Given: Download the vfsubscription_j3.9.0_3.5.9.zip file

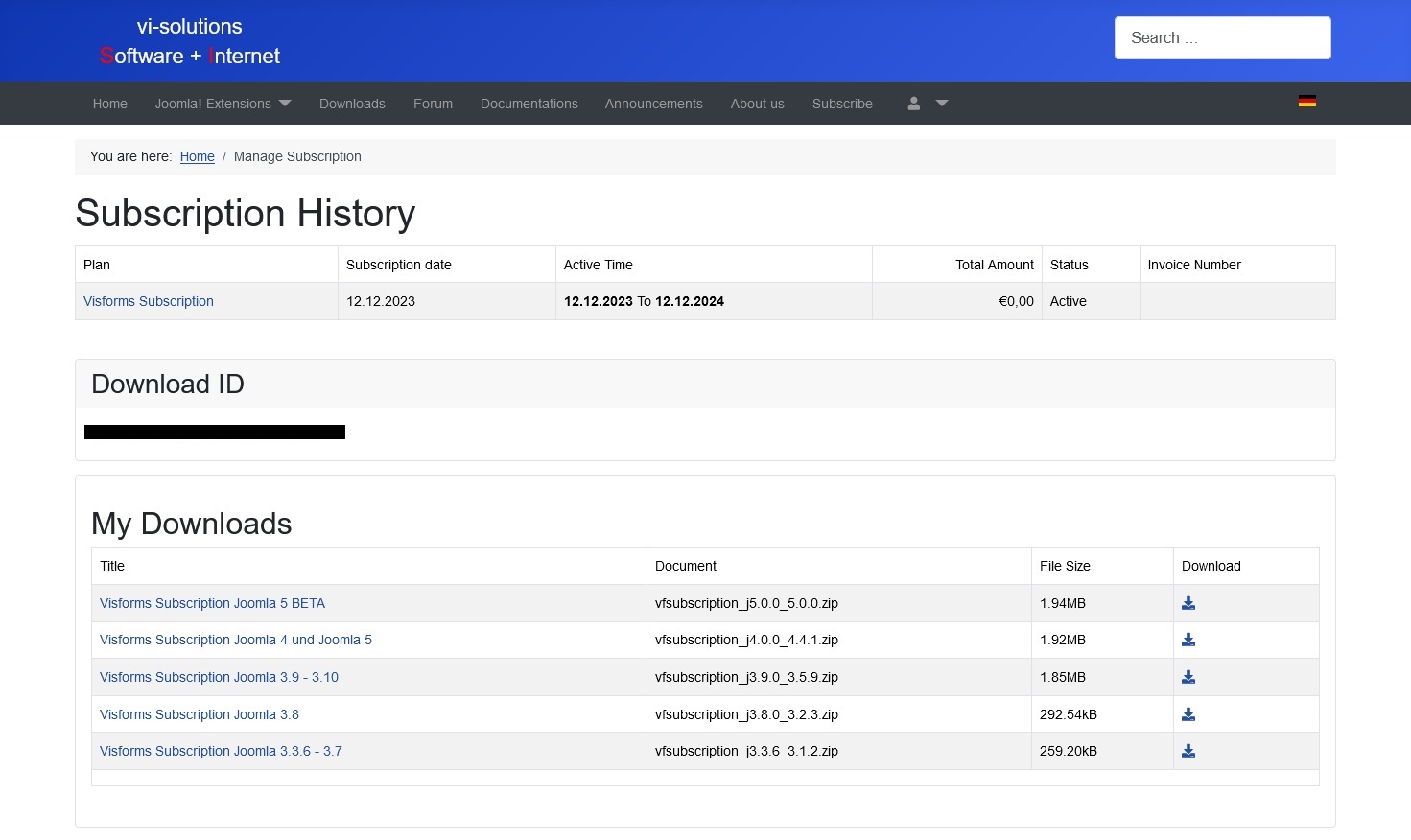Looking at the screenshot, I should (1188, 677).
